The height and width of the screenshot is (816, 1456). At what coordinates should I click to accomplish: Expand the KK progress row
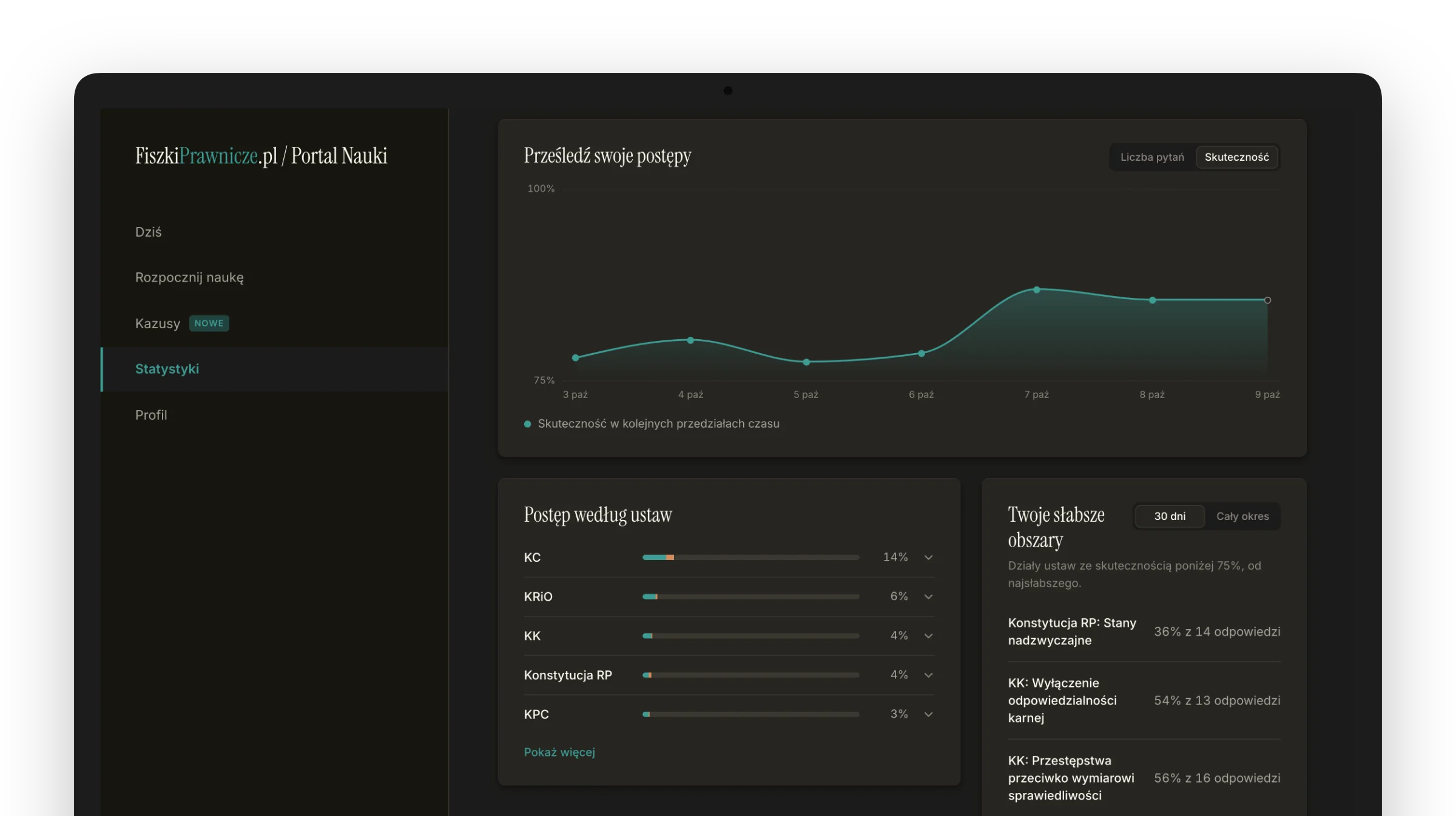(x=928, y=636)
